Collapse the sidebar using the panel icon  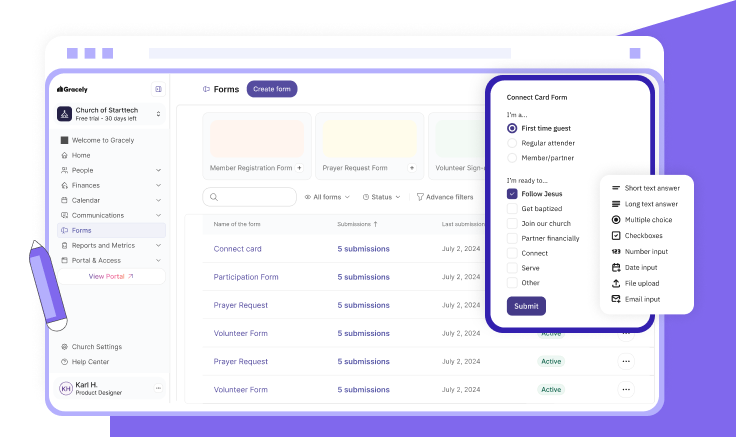[x=158, y=89]
